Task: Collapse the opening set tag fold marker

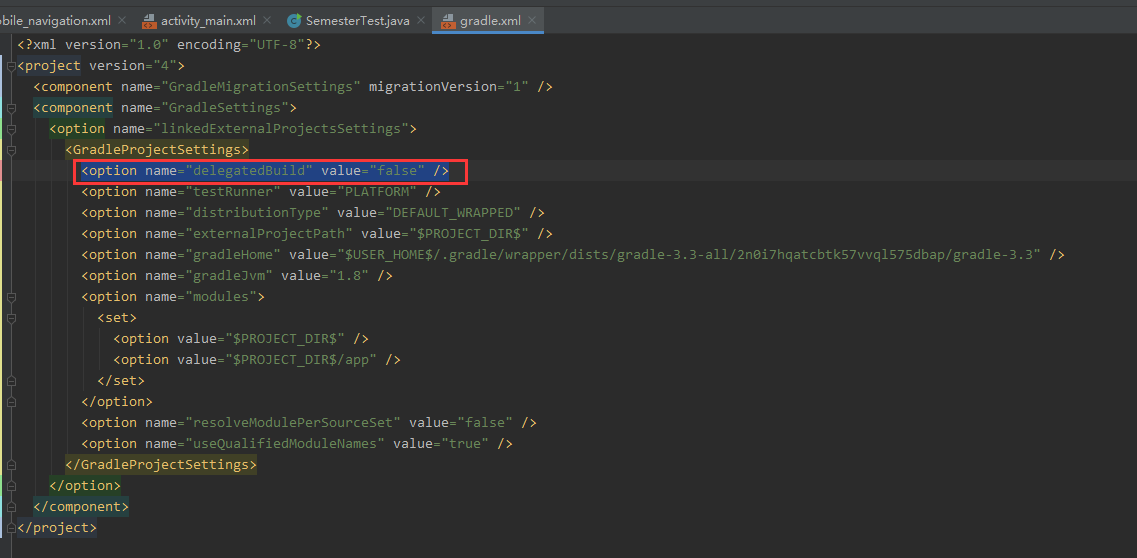Action: (11, 318)
